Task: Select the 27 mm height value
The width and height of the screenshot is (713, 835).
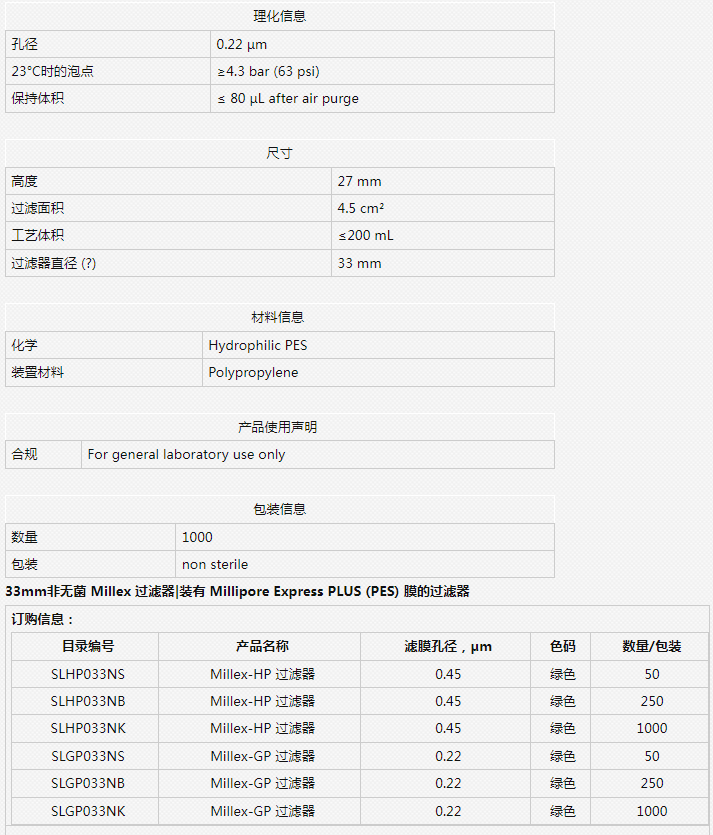Action: 359,181
